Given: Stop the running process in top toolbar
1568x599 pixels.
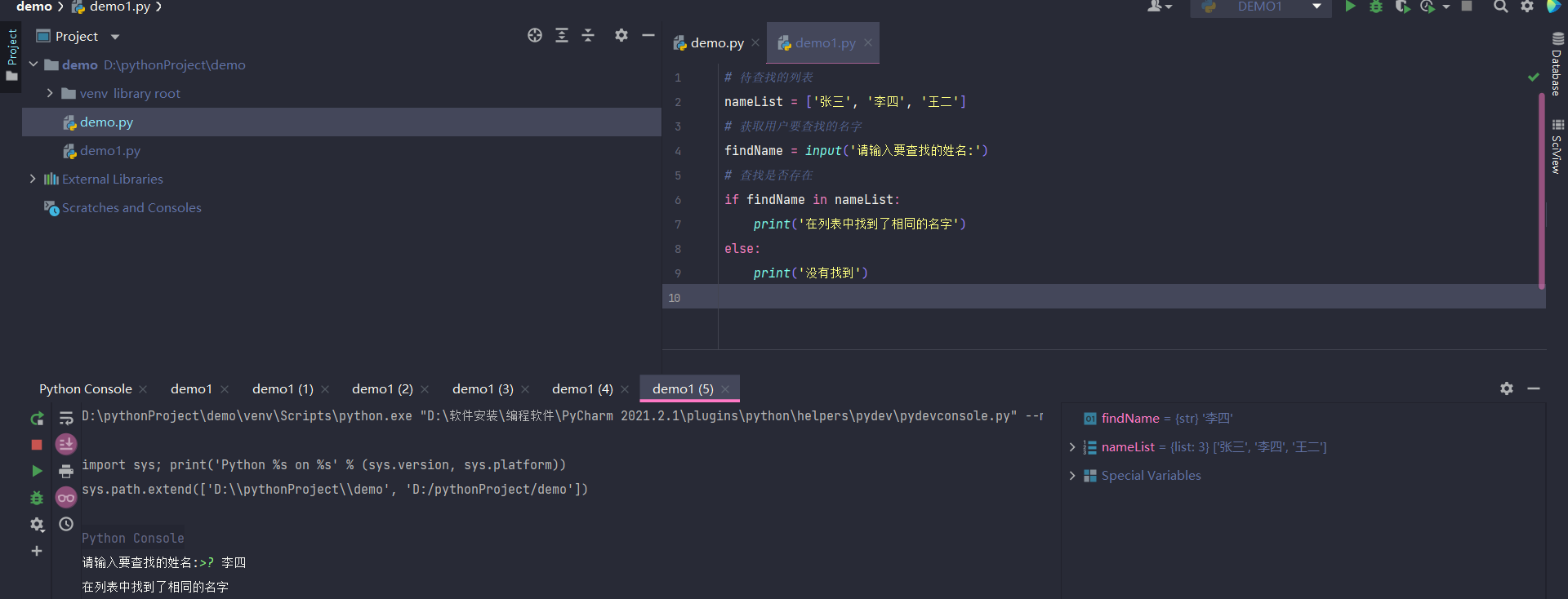Looking at the screenshot, I should click(x=1467, y=7).
